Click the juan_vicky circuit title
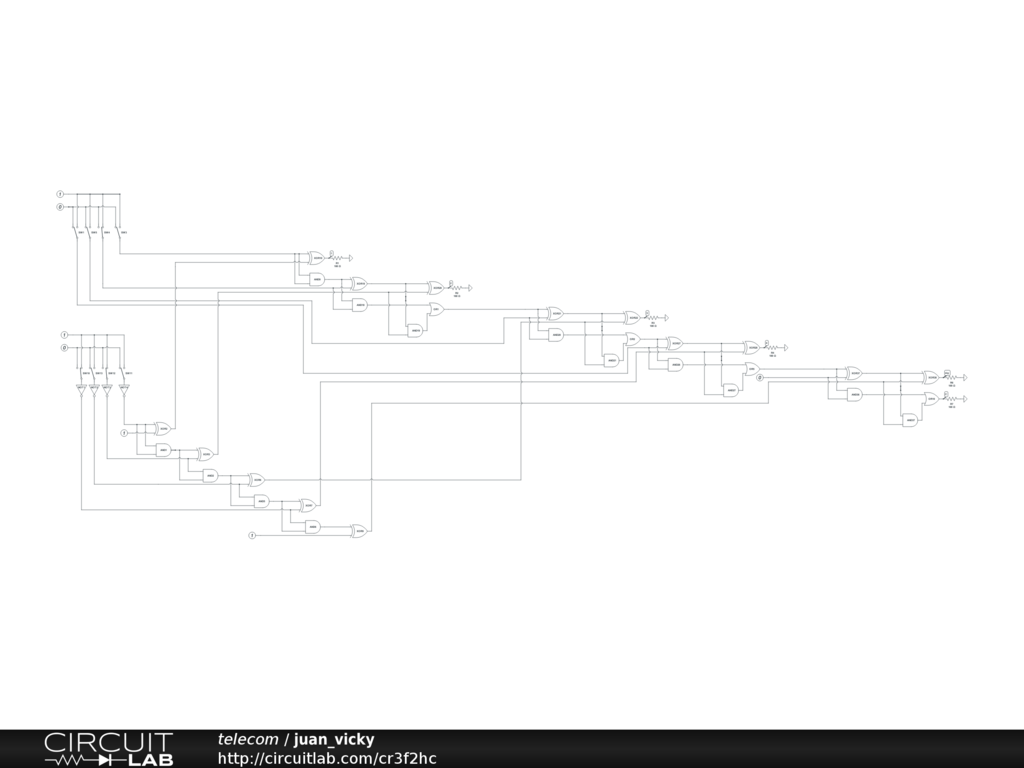 [334, 739]
